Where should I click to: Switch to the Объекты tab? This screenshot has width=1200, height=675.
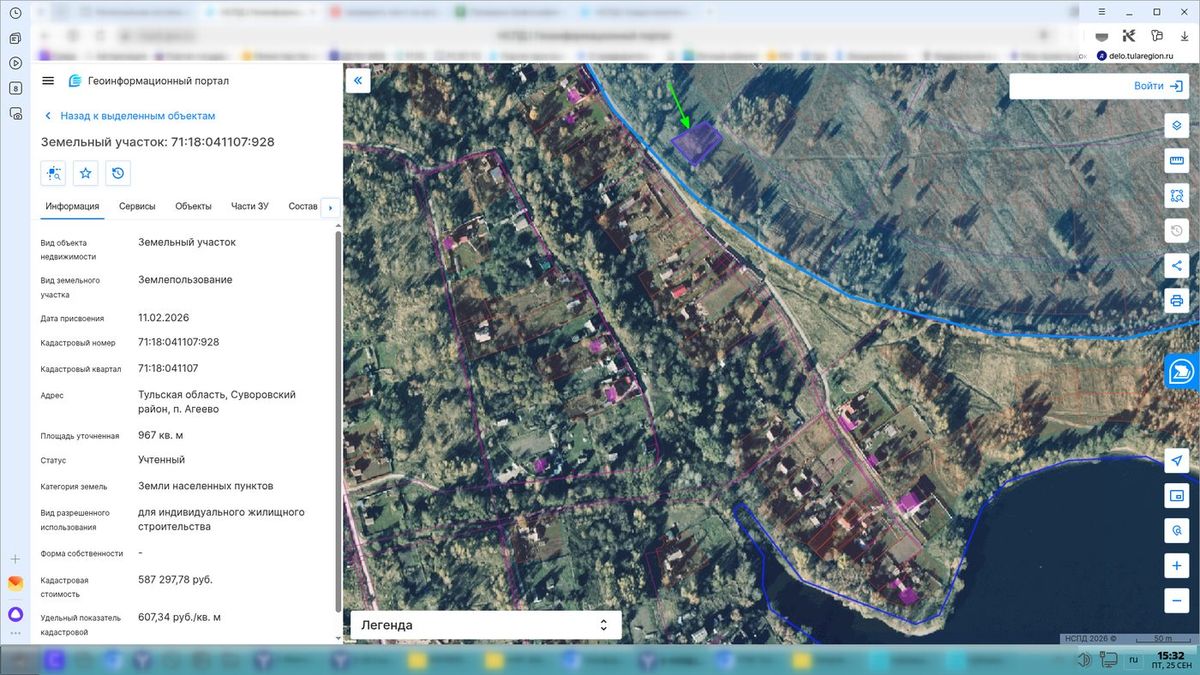[193, 206]
